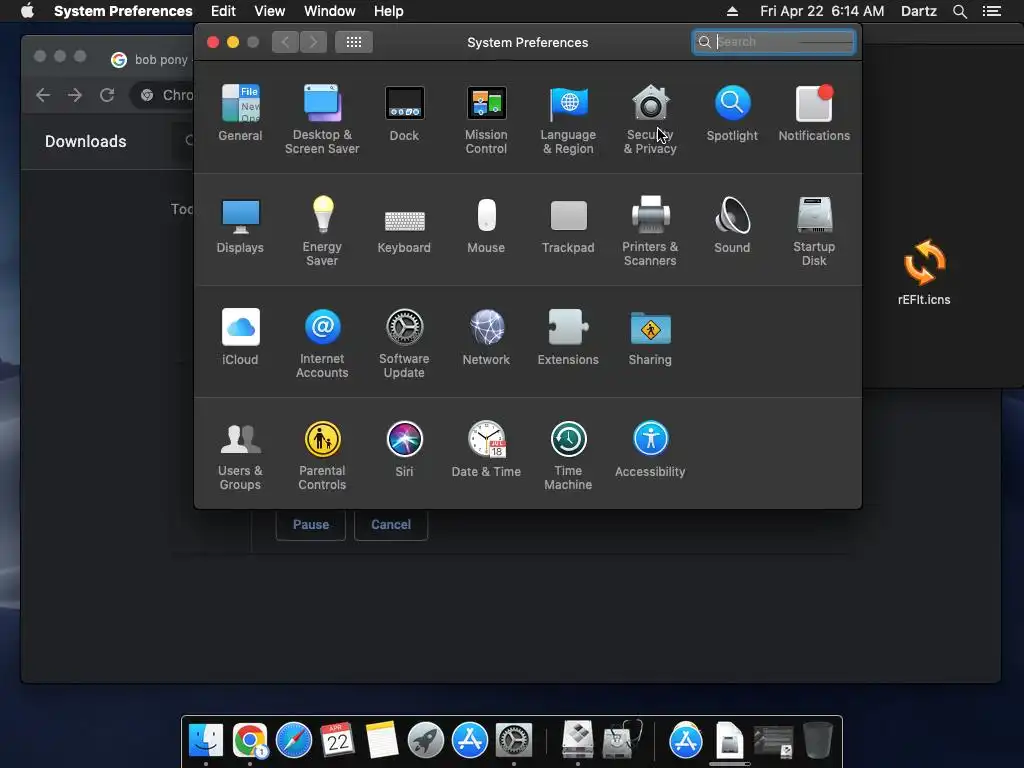Open Desktop & Screen Saver preferences

pyautogui.click(x=322, y=120)
